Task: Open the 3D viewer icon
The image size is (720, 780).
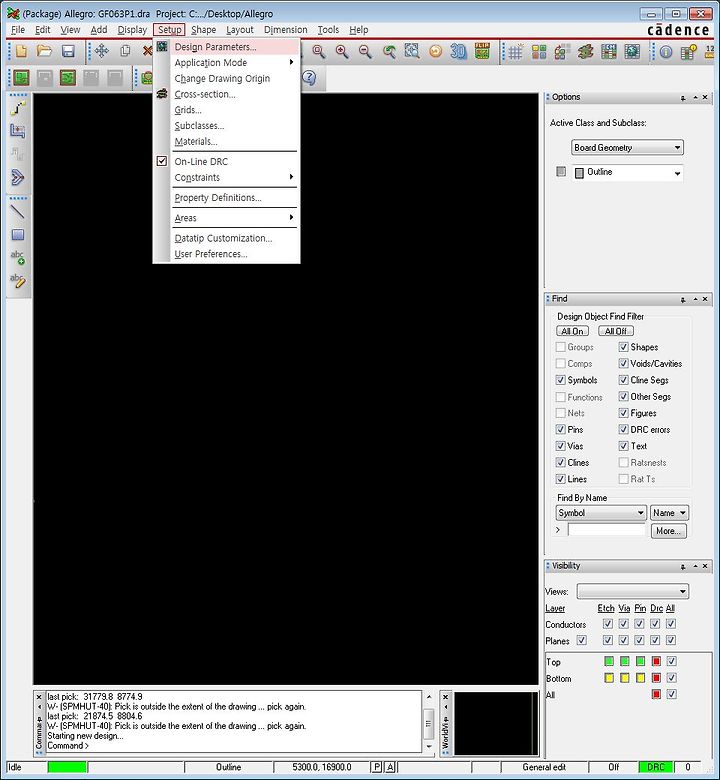Action: coord(458,51)
